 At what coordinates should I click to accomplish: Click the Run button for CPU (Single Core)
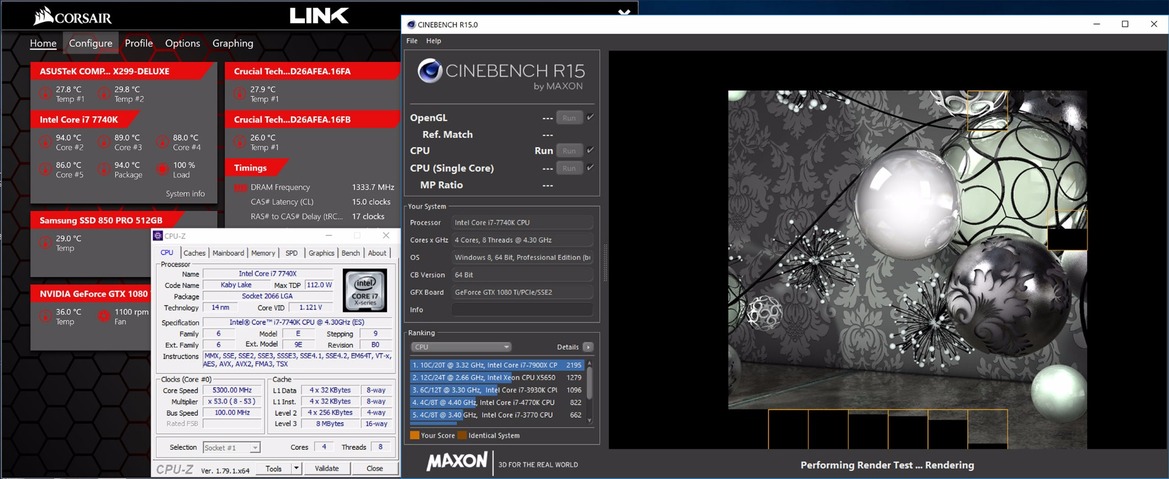(570, 168)
